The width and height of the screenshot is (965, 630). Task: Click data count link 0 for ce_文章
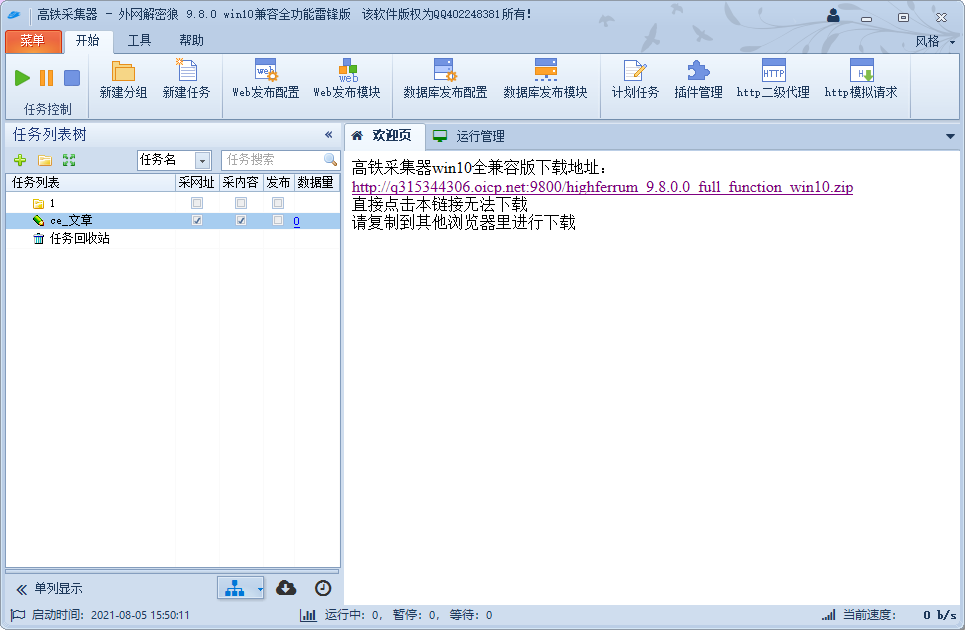[297, 221]
